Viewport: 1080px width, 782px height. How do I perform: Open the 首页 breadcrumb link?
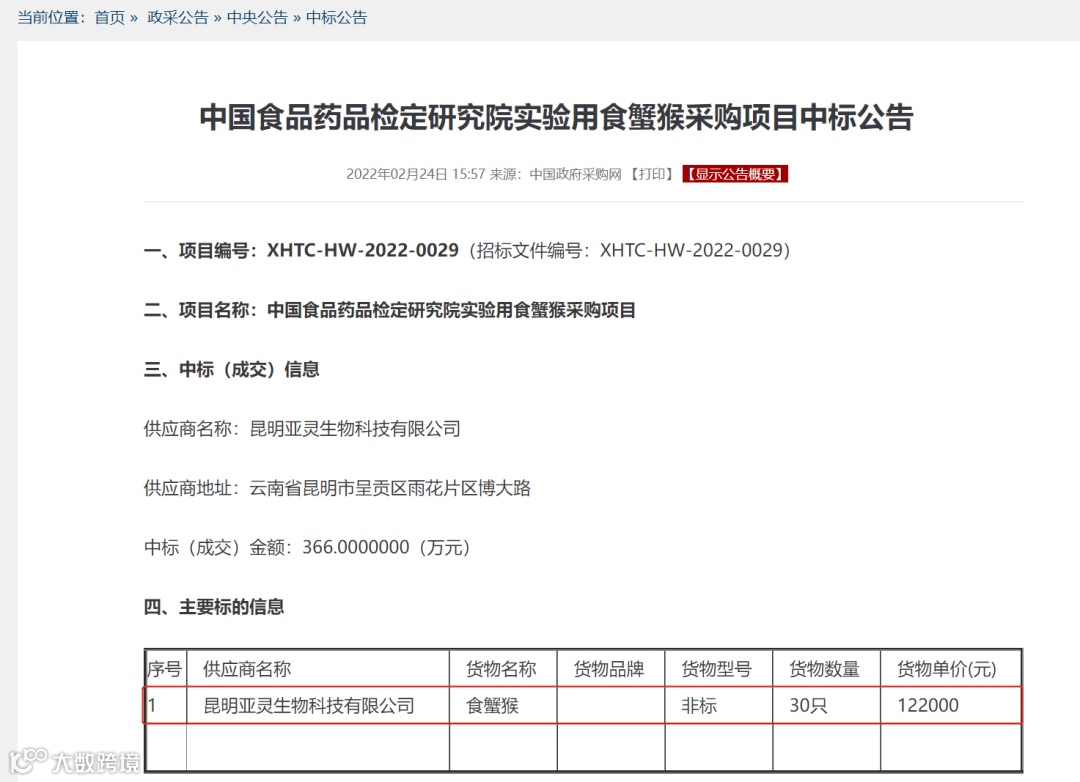[110, 18]
